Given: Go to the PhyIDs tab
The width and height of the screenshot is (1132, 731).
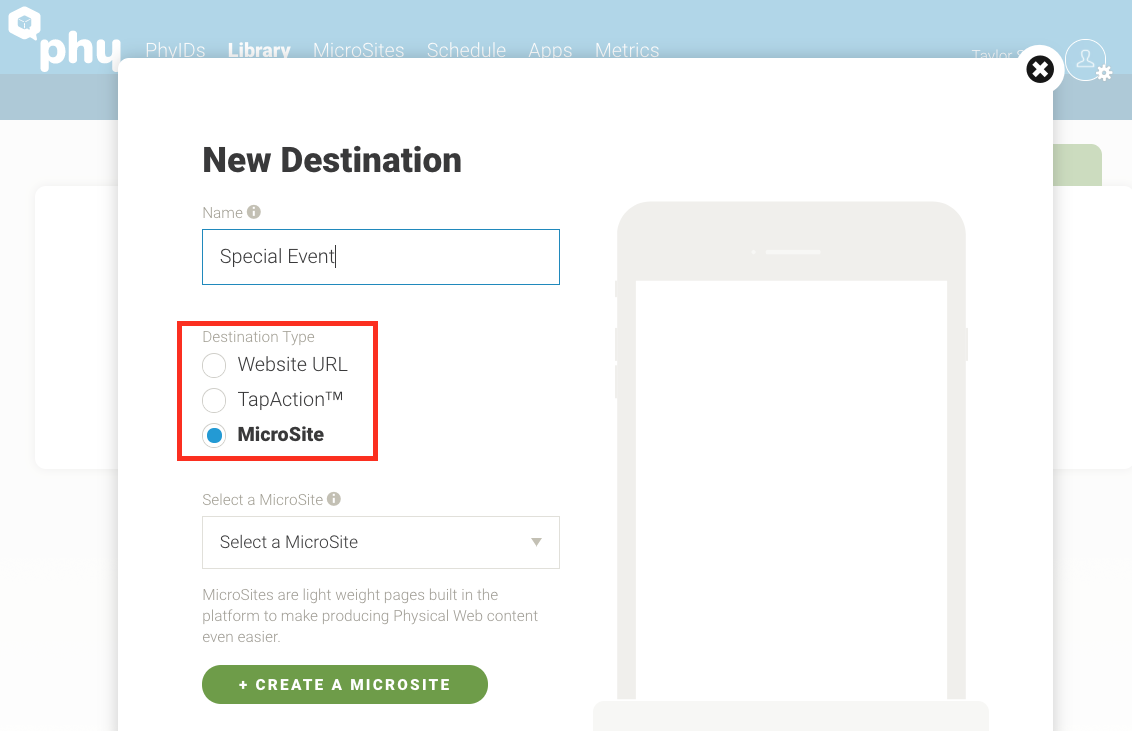Looking at the screenshot, I should (x=175, y=50).
